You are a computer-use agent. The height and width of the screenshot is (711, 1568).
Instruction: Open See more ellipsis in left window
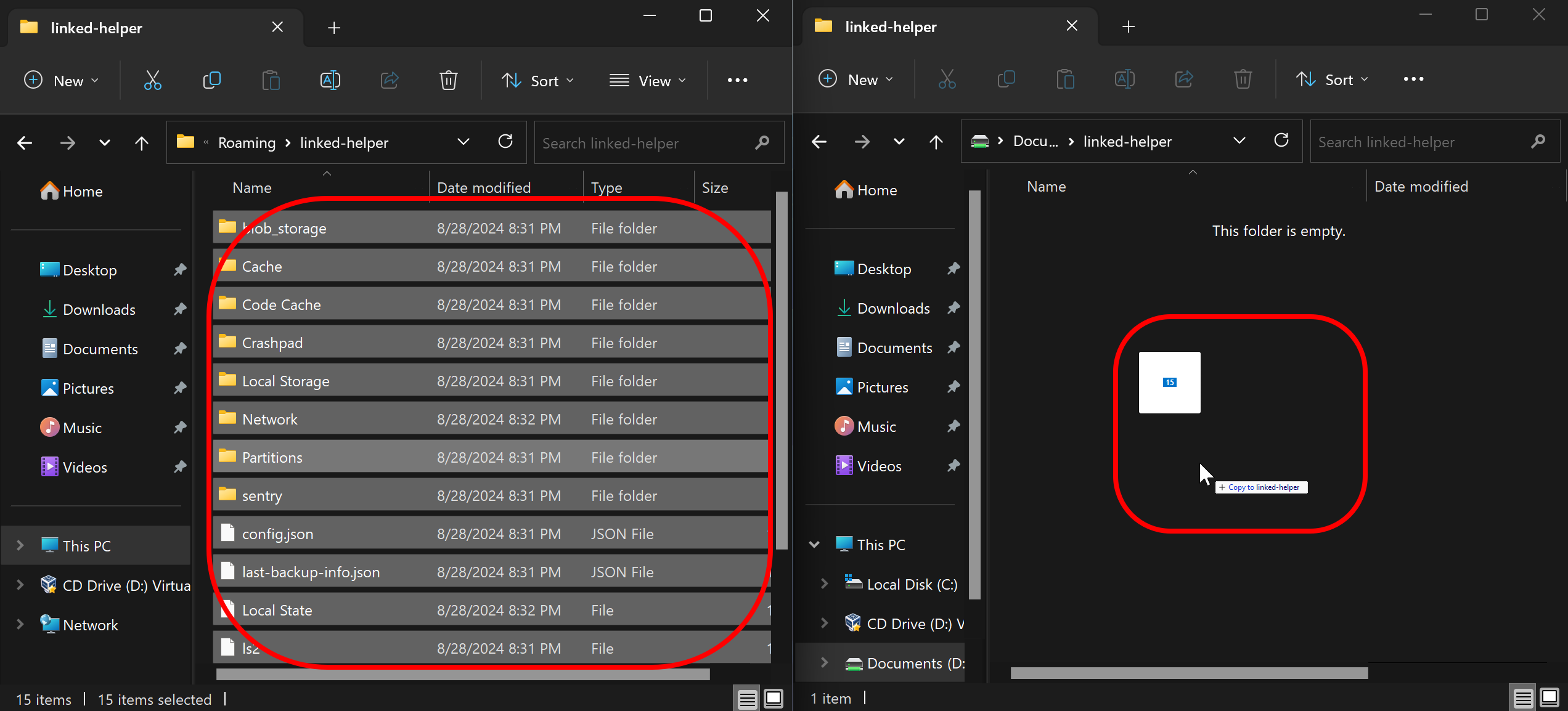click(x=737, y=80)
